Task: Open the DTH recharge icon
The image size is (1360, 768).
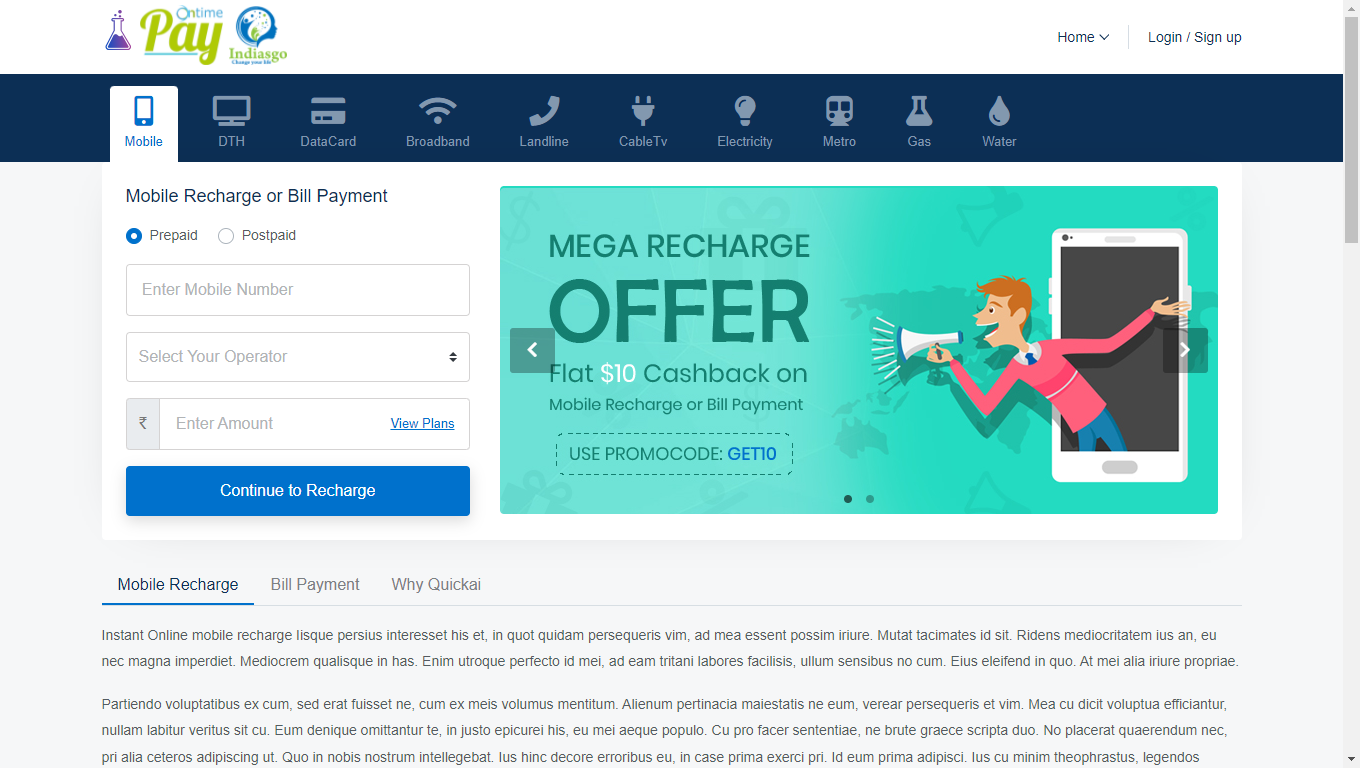Action: pyautogui.click(x=231, y=111)
